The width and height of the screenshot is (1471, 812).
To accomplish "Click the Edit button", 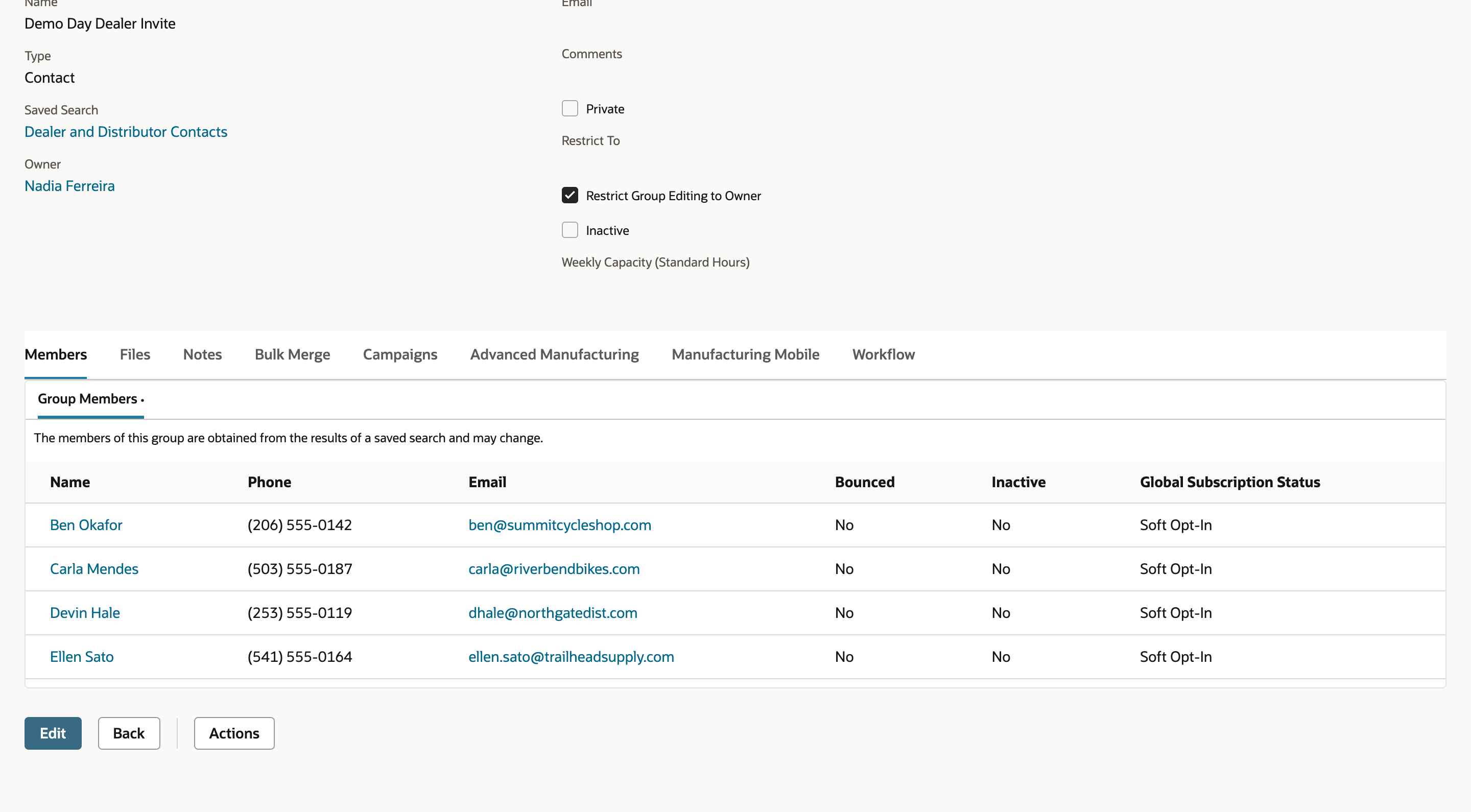I will pos(53,733).
